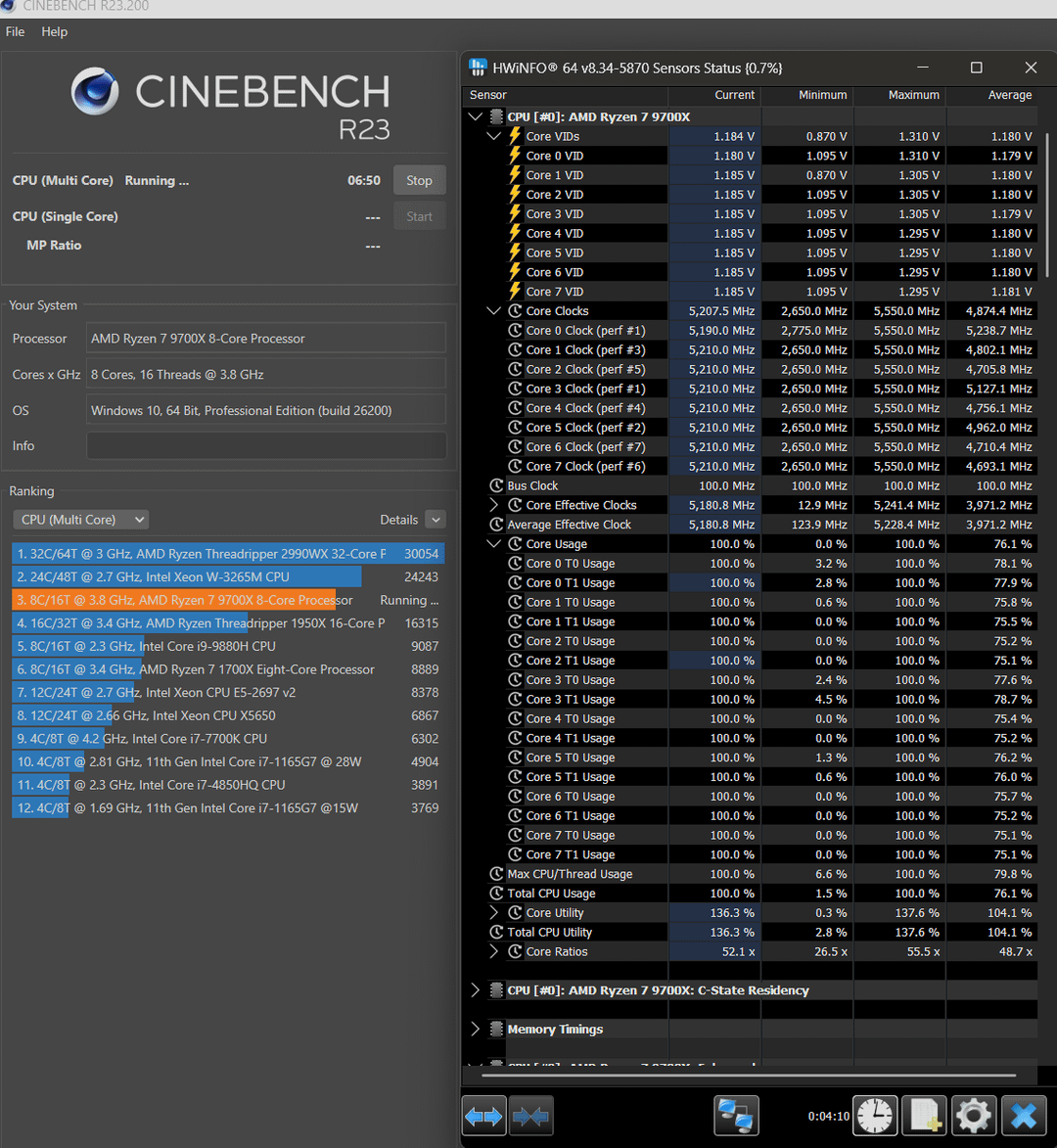Open HWiNFO sensor settings gear

(x=973, y=1116)
